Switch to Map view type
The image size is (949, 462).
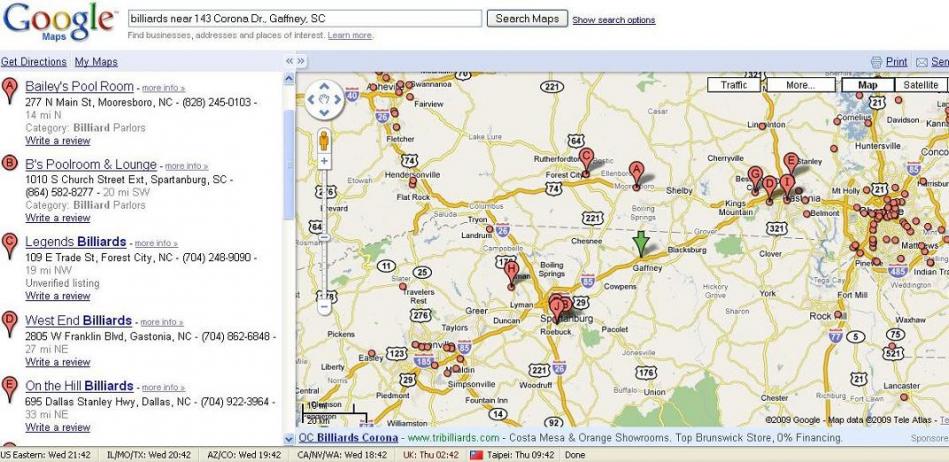pos(867,86)
